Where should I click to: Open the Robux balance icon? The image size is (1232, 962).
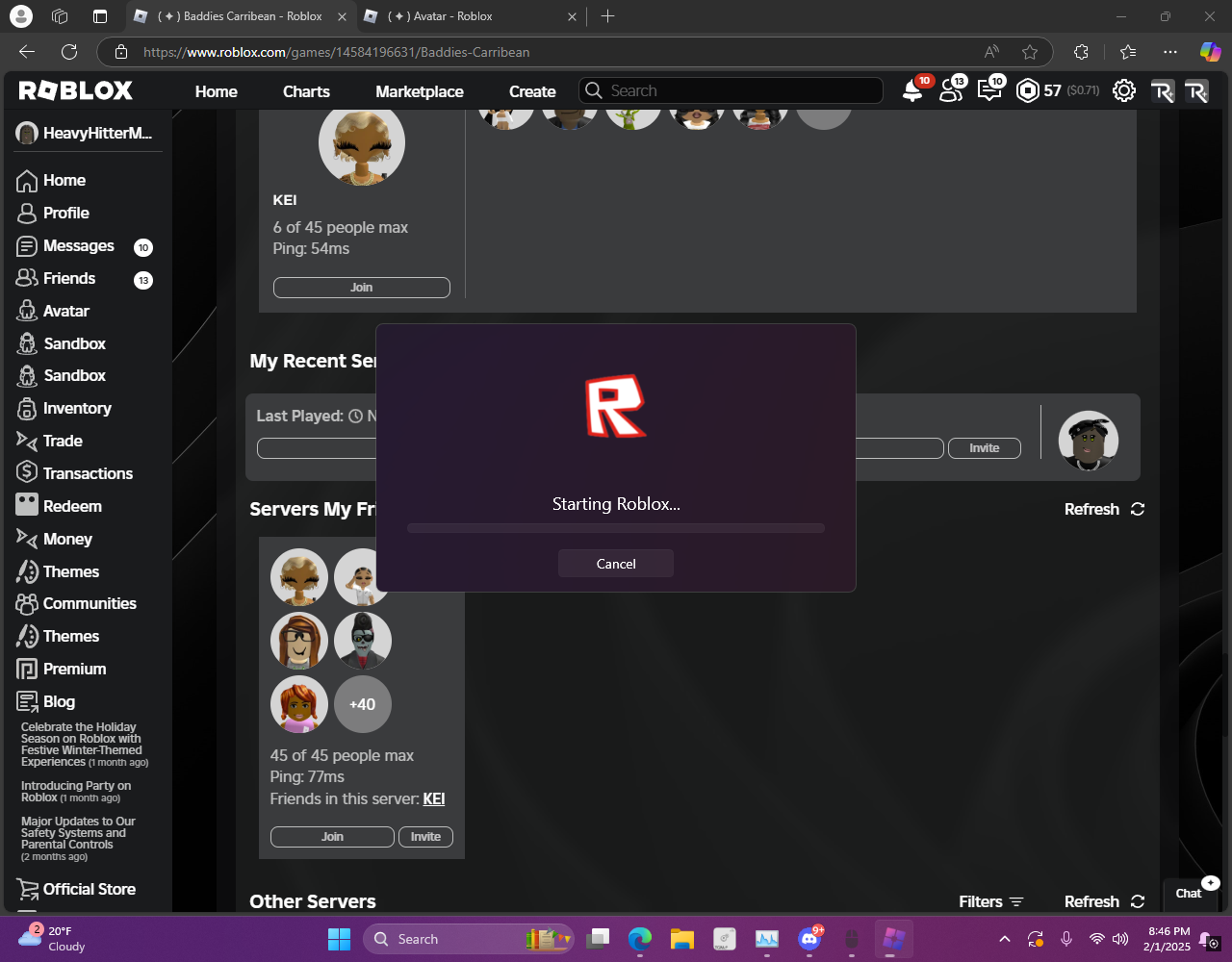tap(1028, 91)
